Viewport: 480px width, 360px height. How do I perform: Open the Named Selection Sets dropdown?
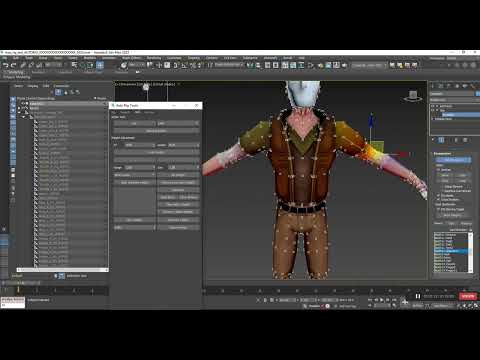pyautogui.click(x=368, y=65)
